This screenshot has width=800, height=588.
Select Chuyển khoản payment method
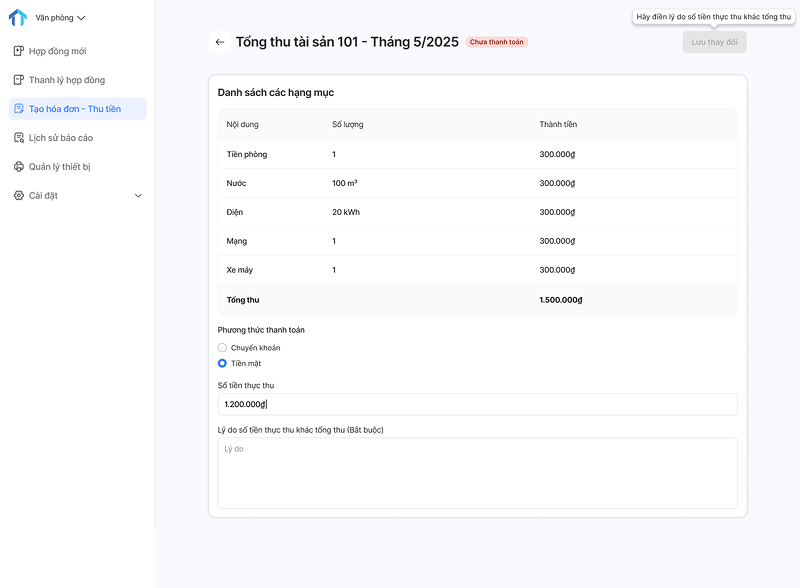coord(222,348)
